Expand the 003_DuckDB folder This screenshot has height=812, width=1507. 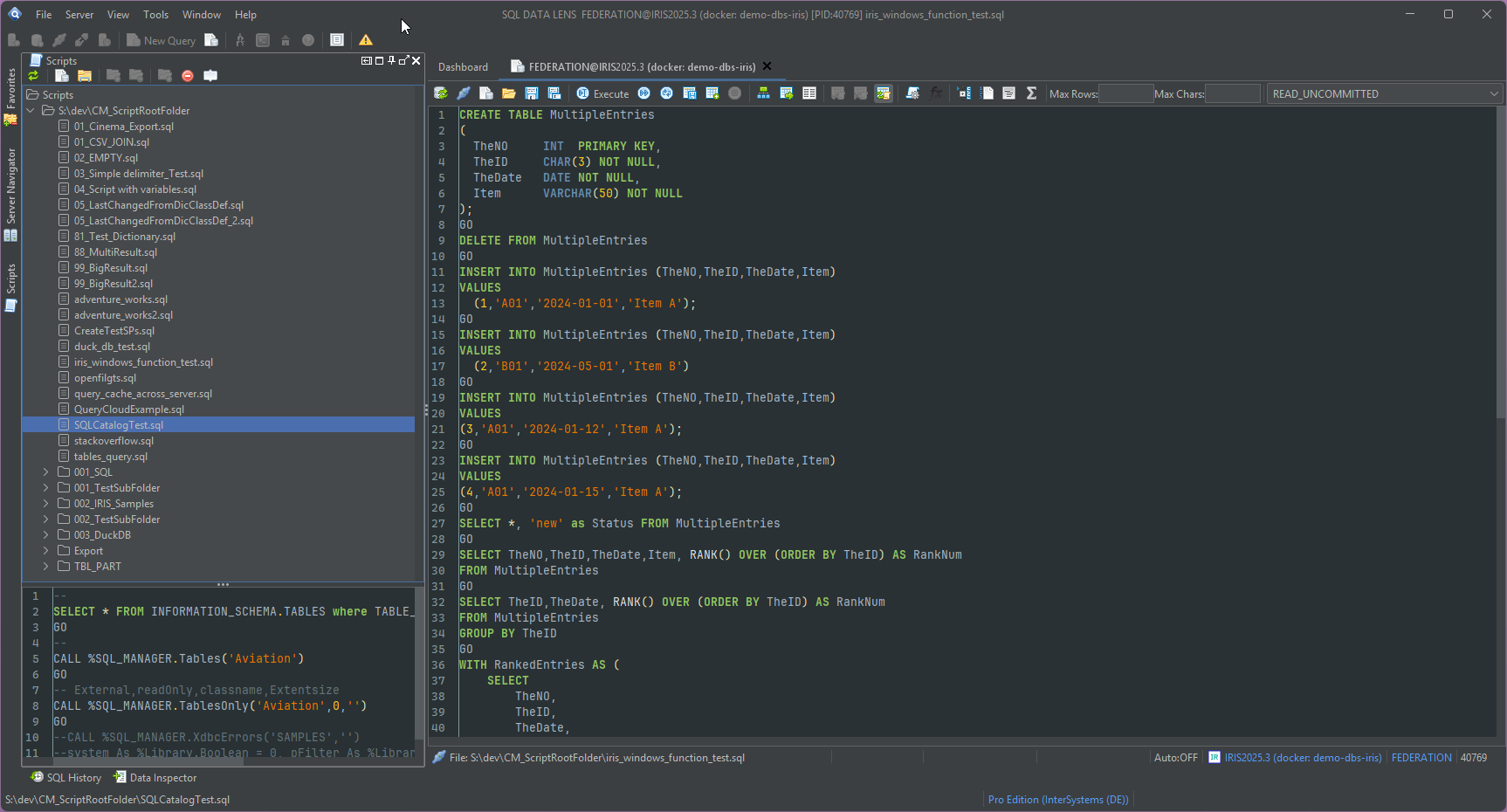point(46,535)
